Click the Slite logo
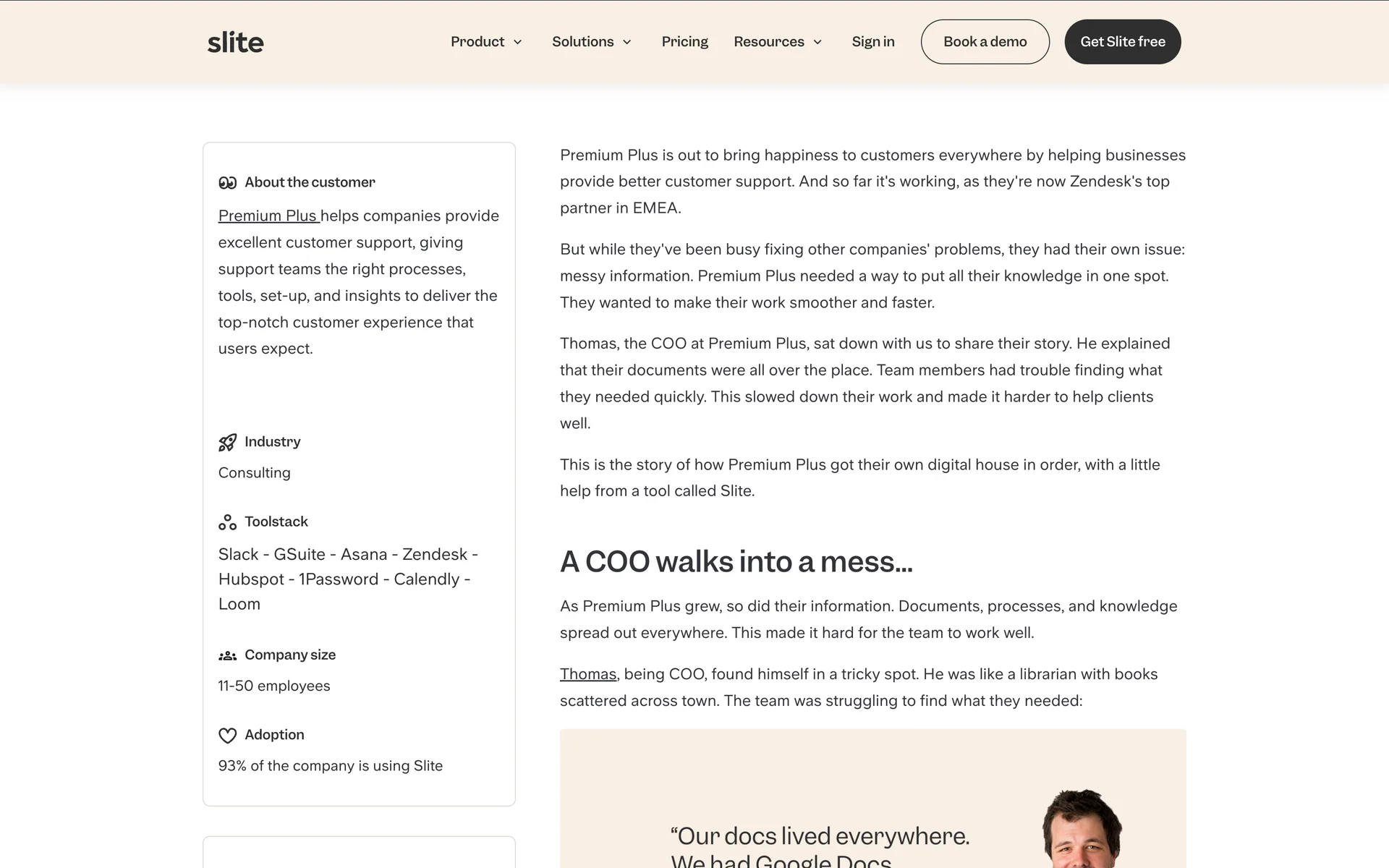 coord(235,43)
